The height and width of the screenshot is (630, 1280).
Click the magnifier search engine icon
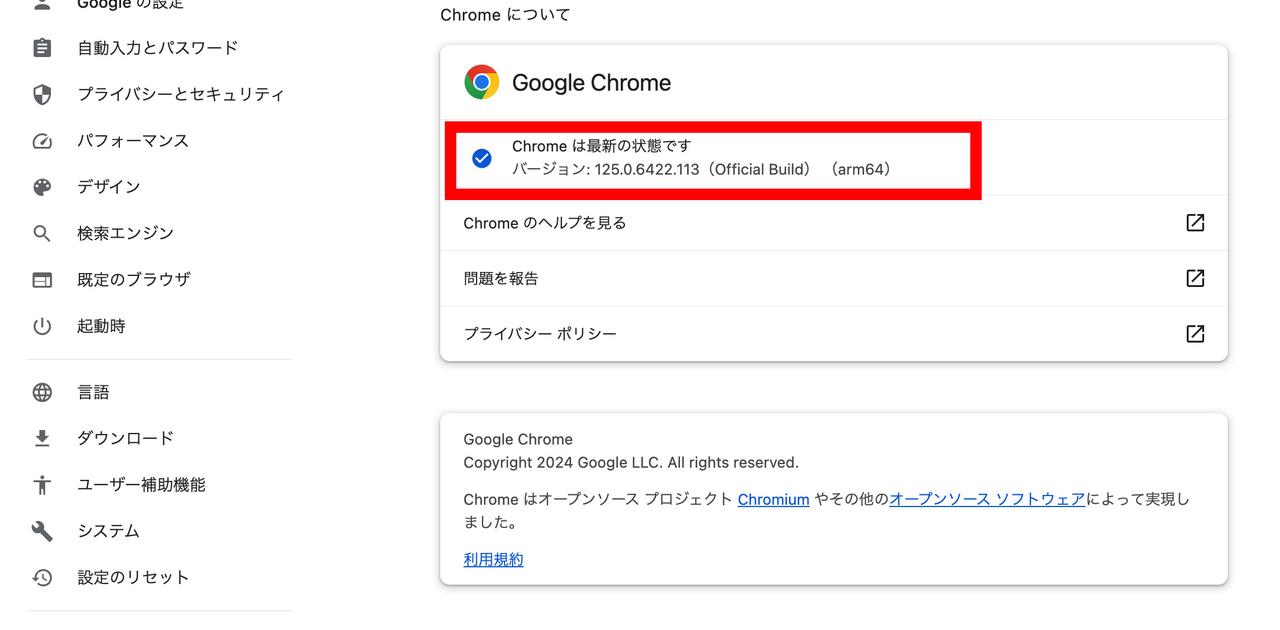coord(42,233)
